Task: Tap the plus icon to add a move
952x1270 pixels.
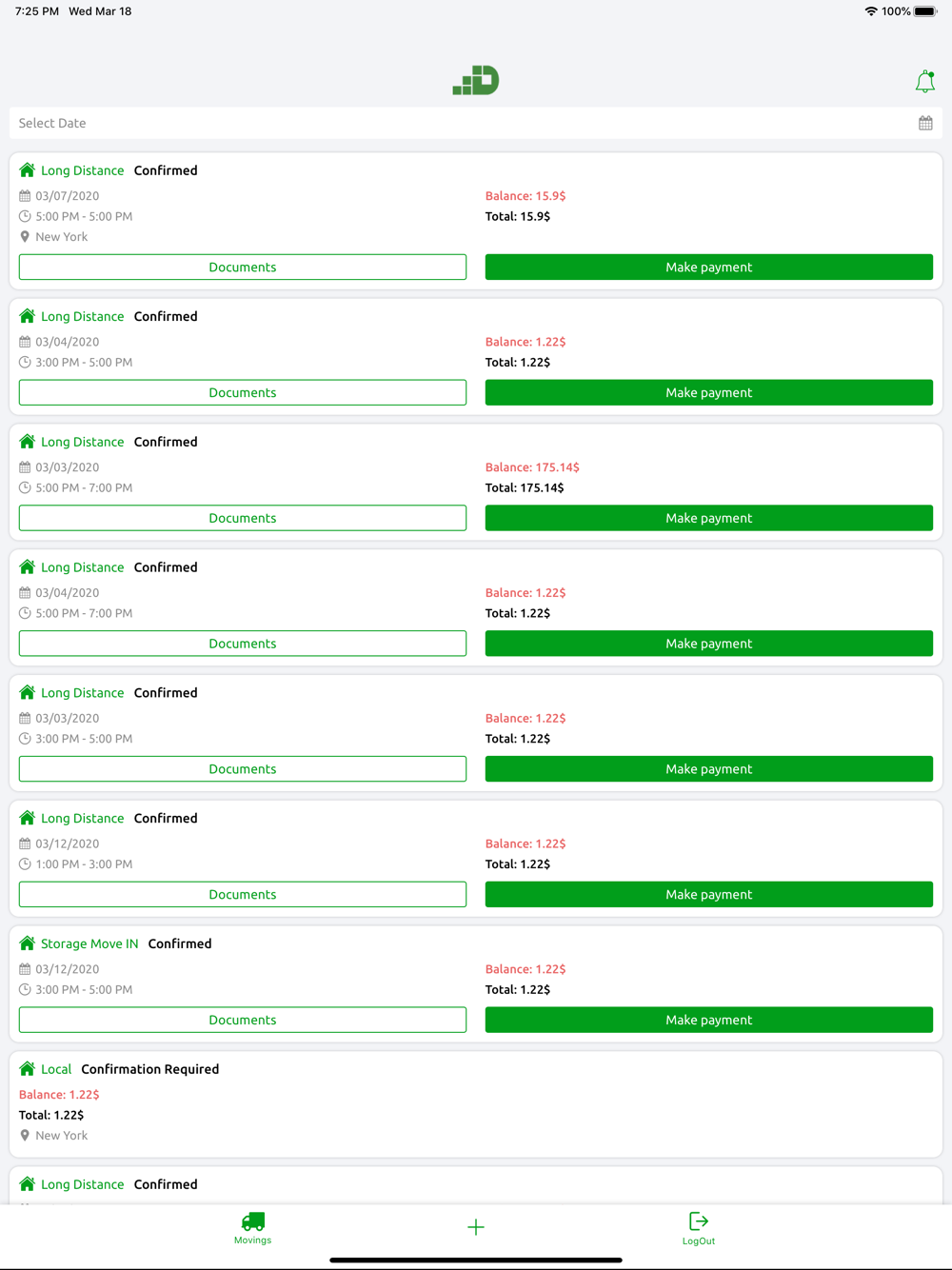Action: pyautogui.click(x=476, y=1227)
